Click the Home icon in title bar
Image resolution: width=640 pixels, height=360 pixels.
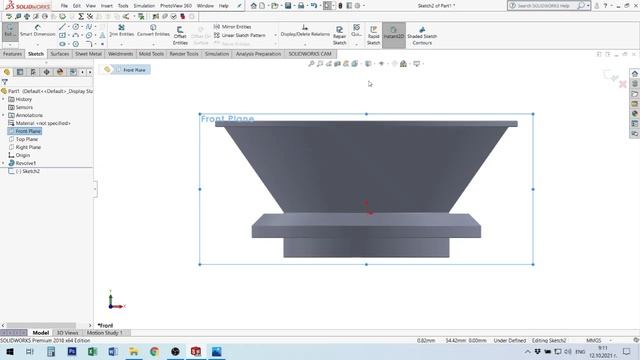tap(253, 6)
